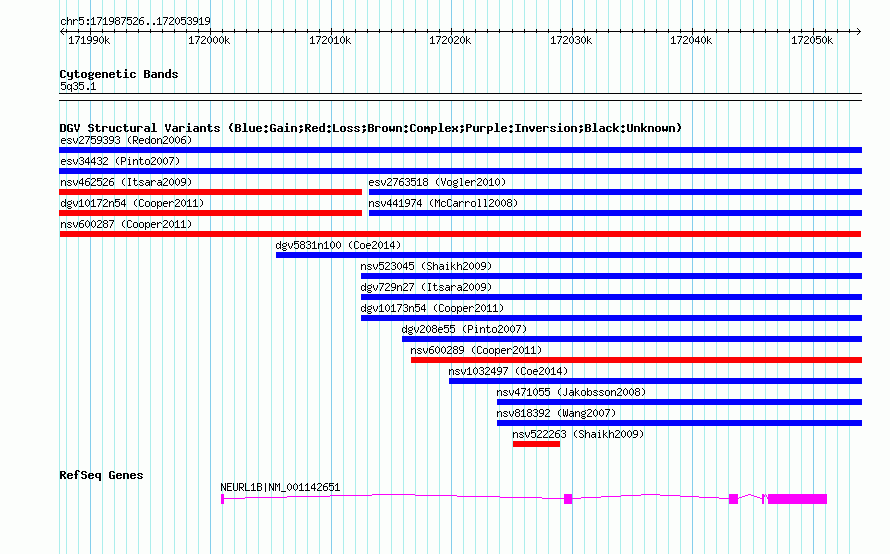The width and height of the screenshot is (890, 554).
Task: Select the blue dgv208e55 gain bar
Action: 632,339
